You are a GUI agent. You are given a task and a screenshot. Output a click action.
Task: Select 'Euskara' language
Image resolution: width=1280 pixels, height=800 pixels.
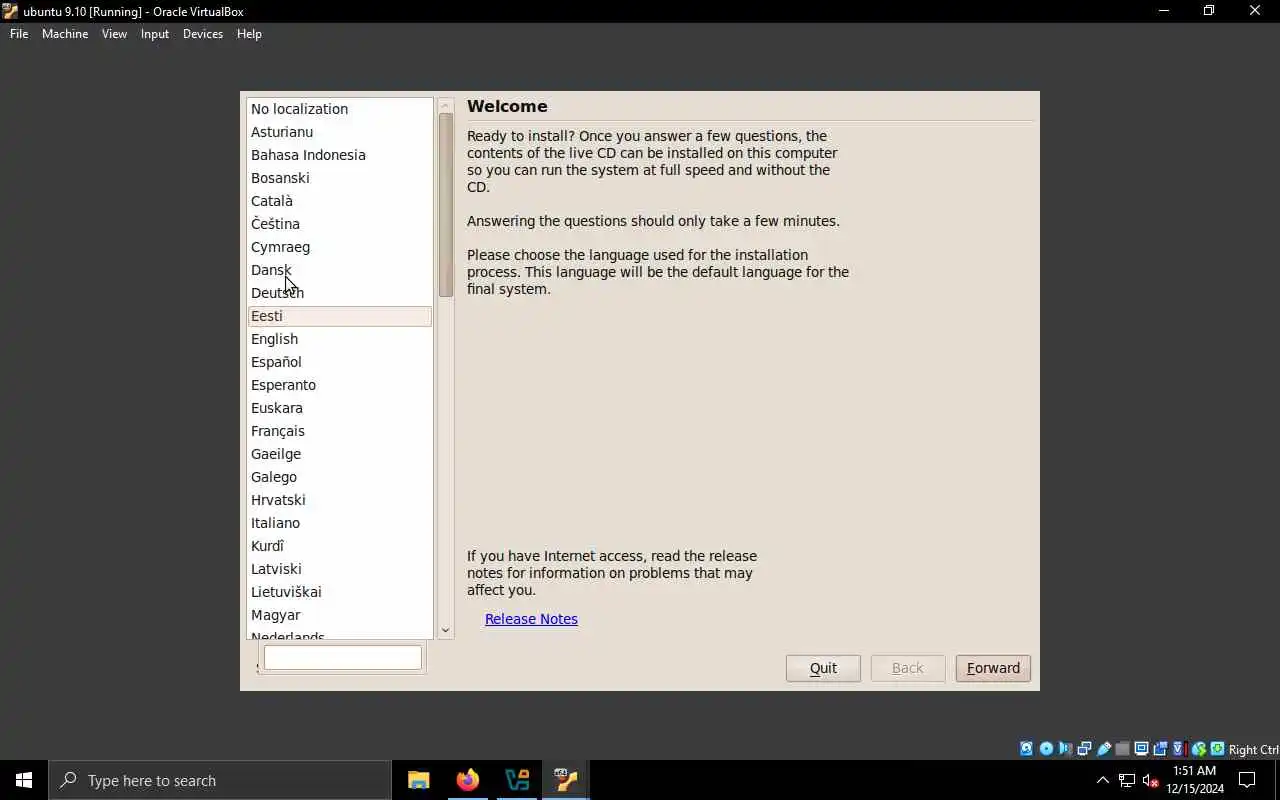click(340, 408)
